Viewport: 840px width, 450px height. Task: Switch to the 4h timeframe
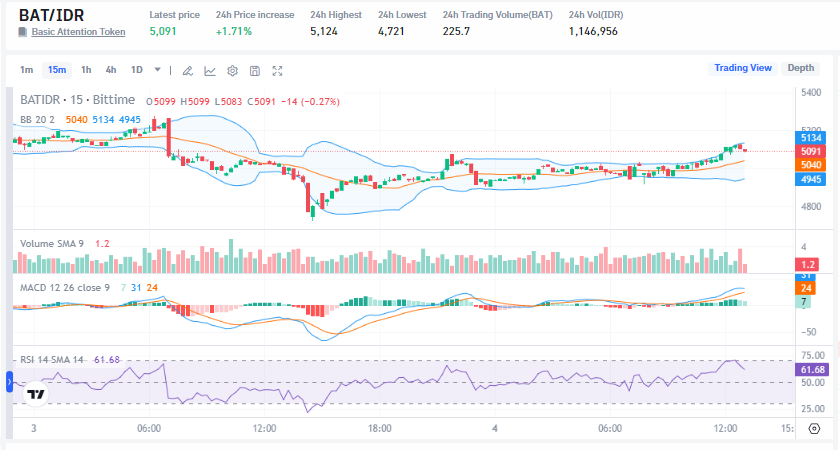pyautogui.click(x=111, y=70)
